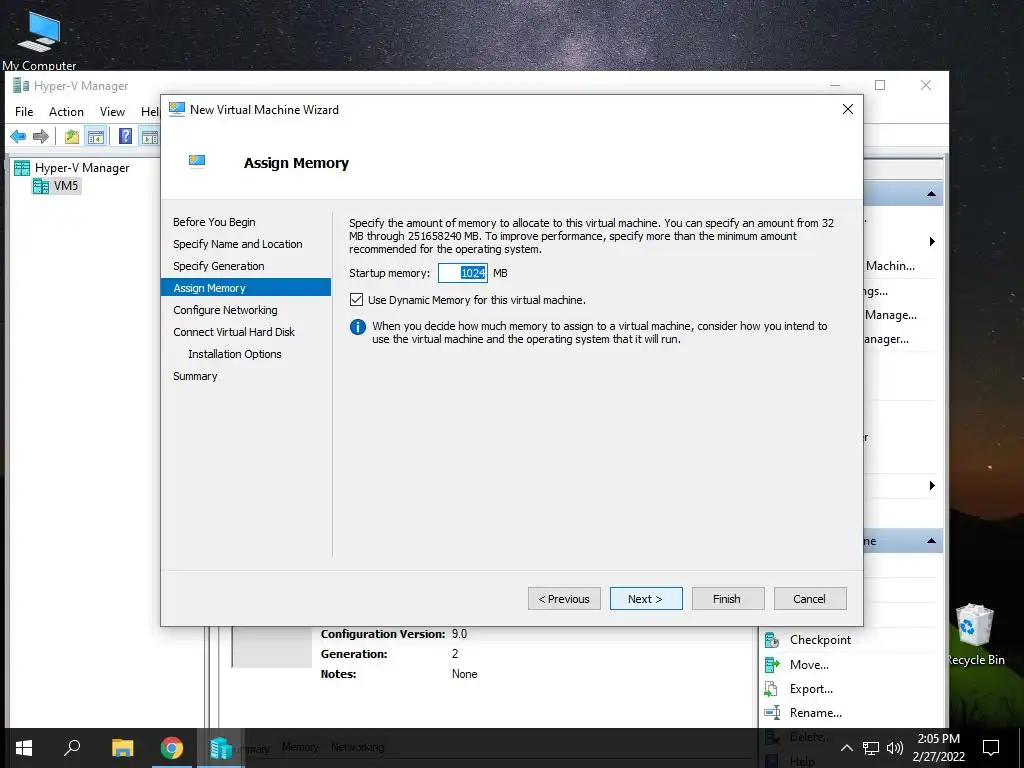Click the Checkpoint action icon
1024x768 pixels.
click(x=772, y=640)
